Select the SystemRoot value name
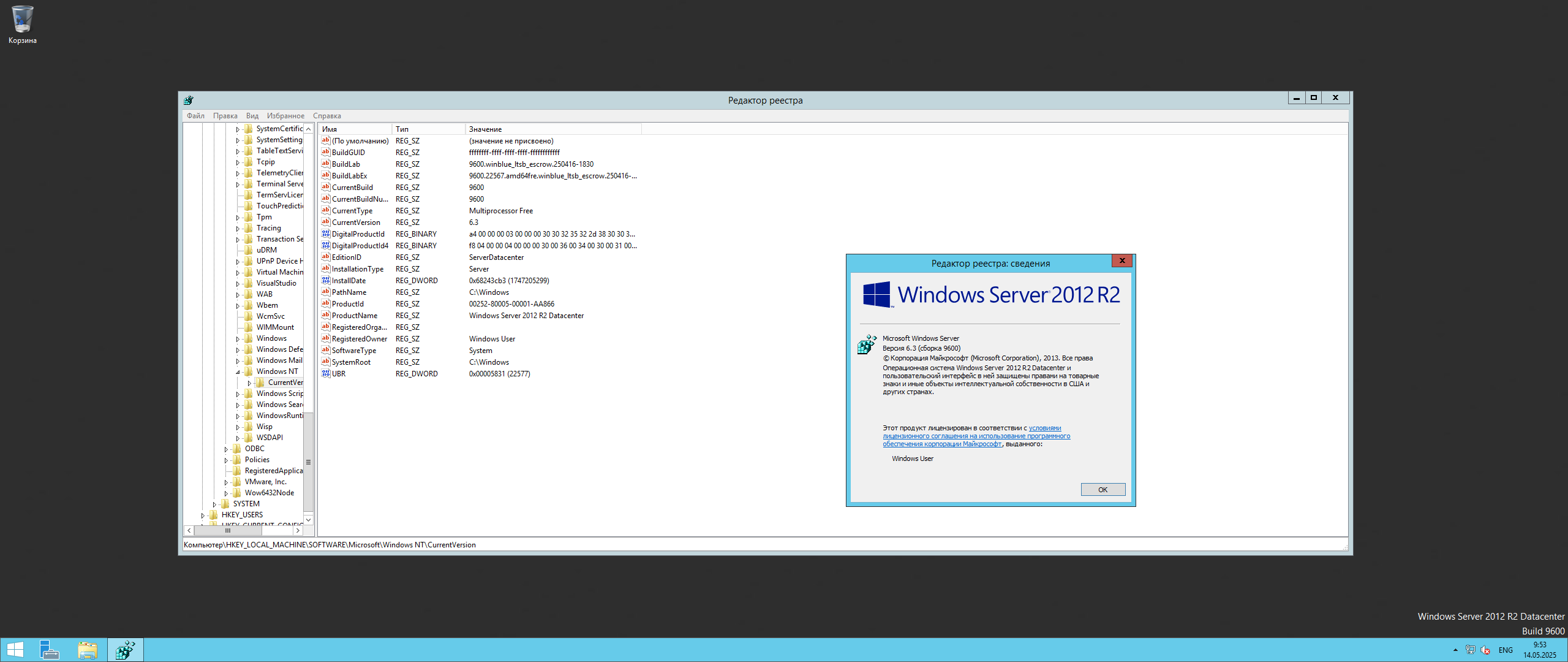The image size is (1568, 662). point(351,362)
